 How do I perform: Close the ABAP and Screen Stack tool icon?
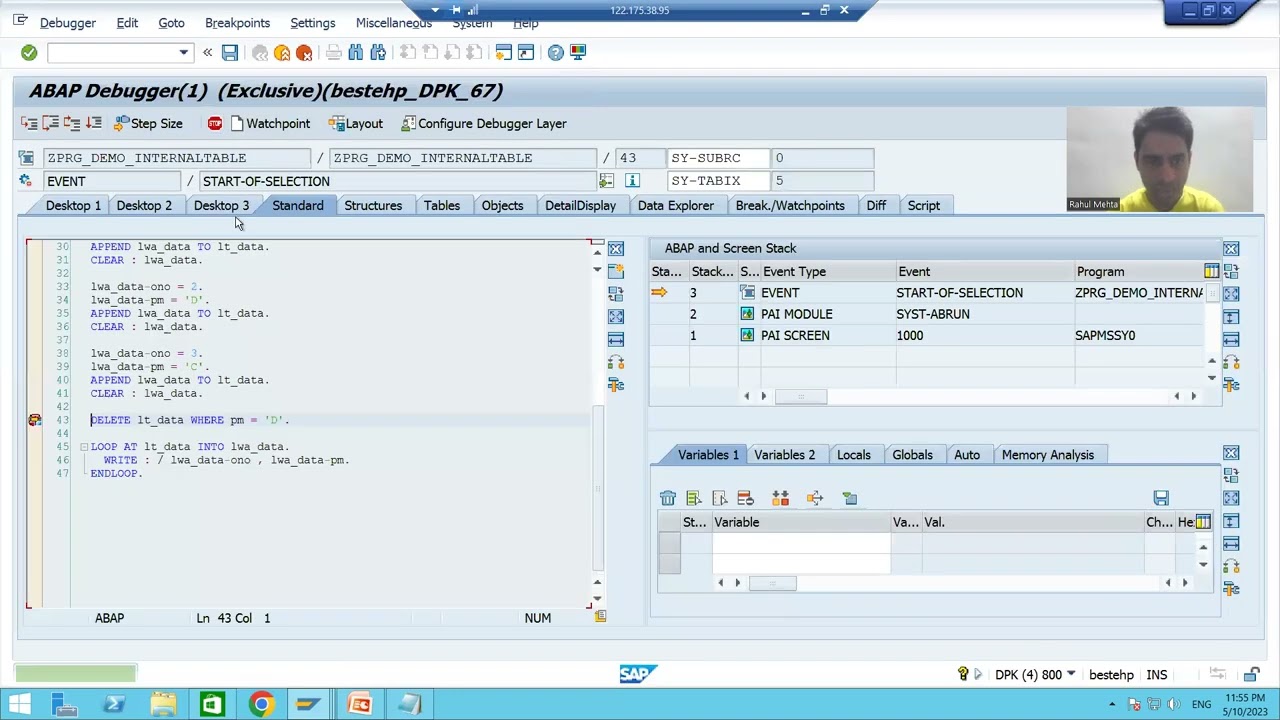1231,248
